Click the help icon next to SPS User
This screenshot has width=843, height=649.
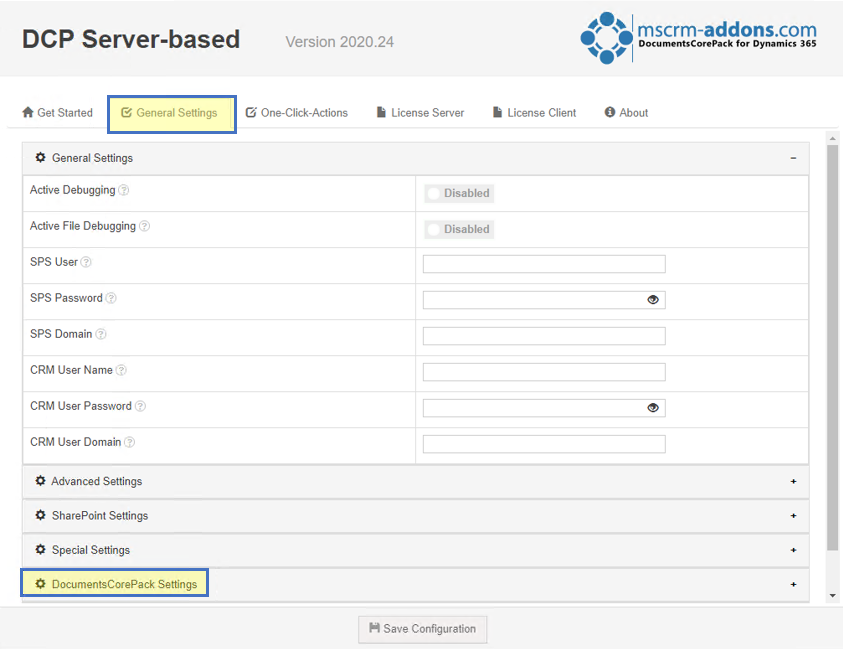click(86, 262)
